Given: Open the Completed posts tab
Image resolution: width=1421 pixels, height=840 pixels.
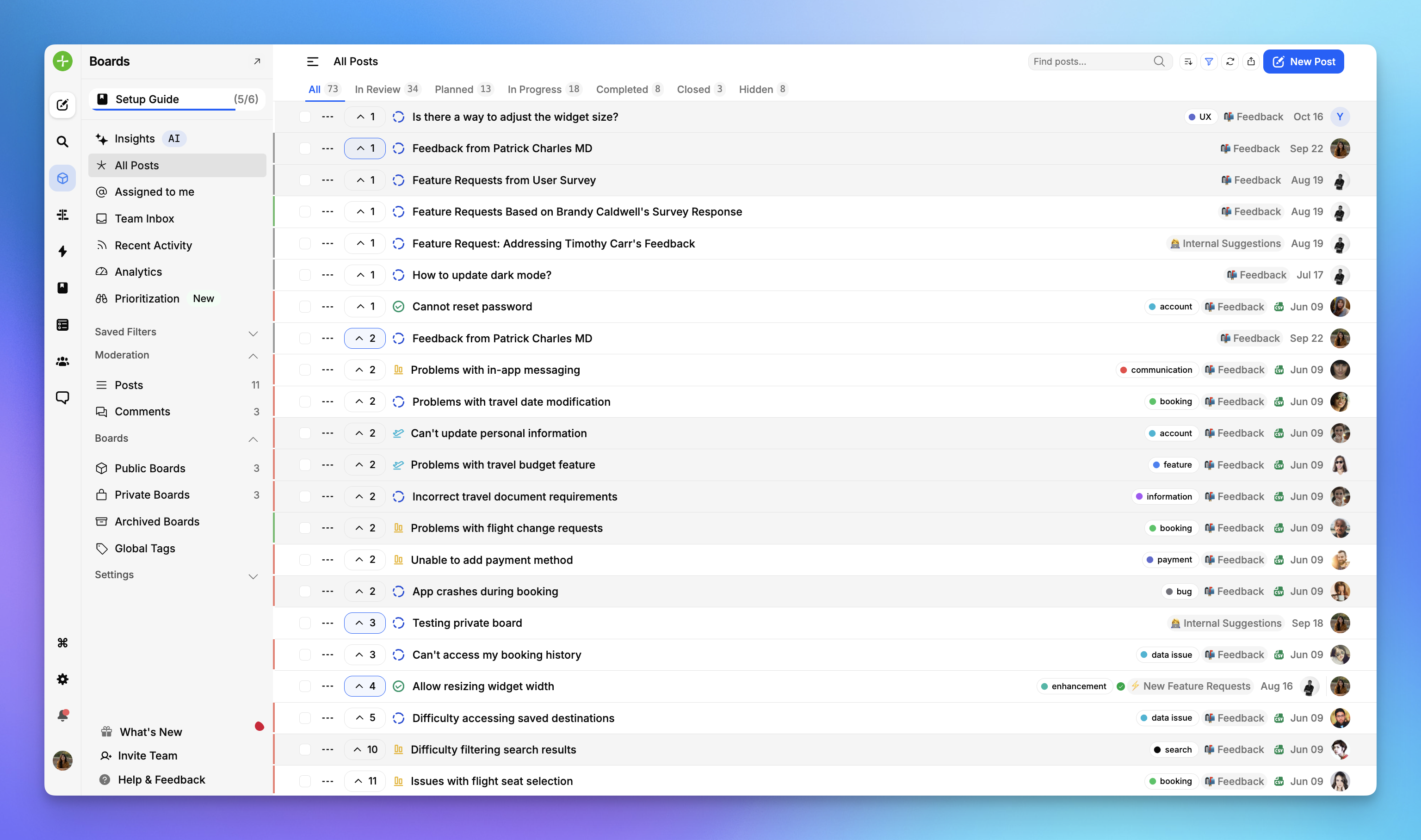Looking at the screenshot, I should (x=622, y=89).
